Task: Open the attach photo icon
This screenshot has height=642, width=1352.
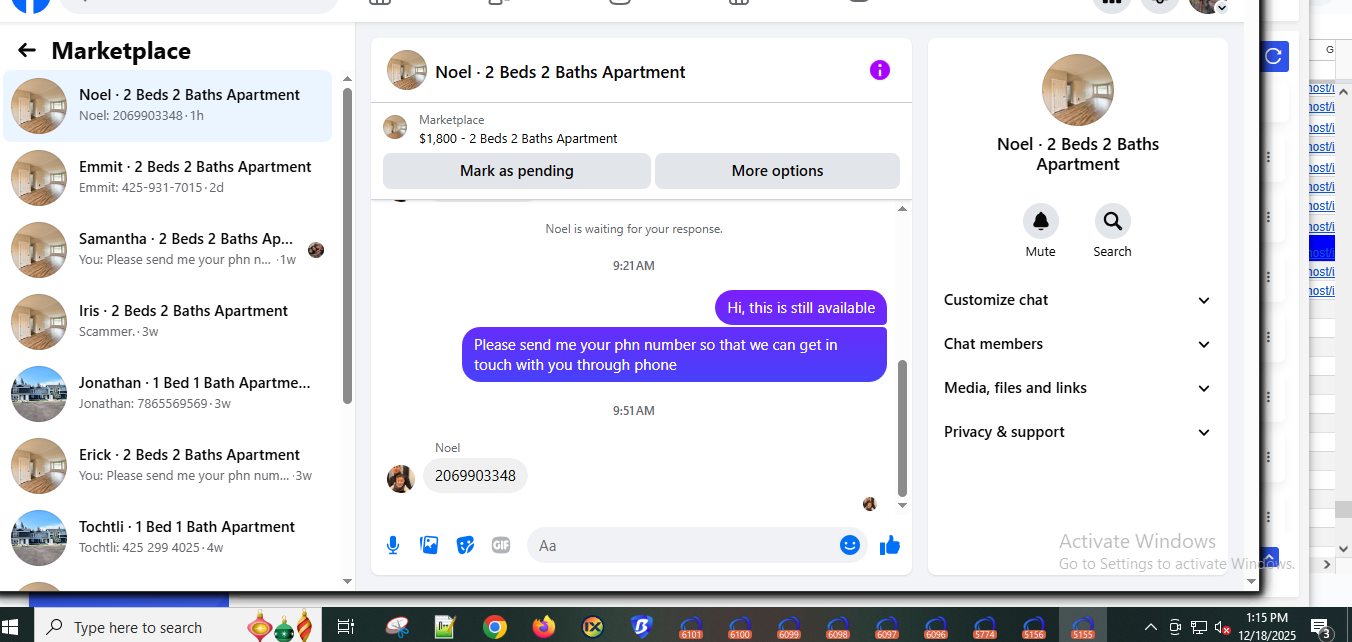Action: point(429,545)
